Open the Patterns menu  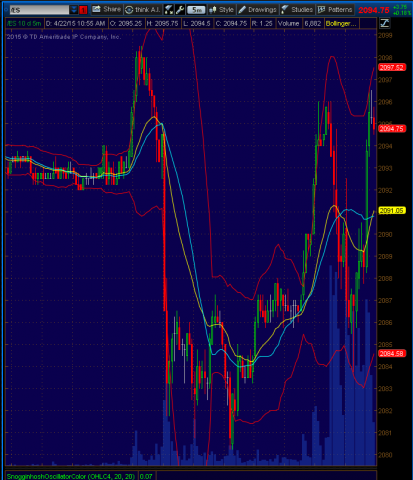(x=335, y=10)
